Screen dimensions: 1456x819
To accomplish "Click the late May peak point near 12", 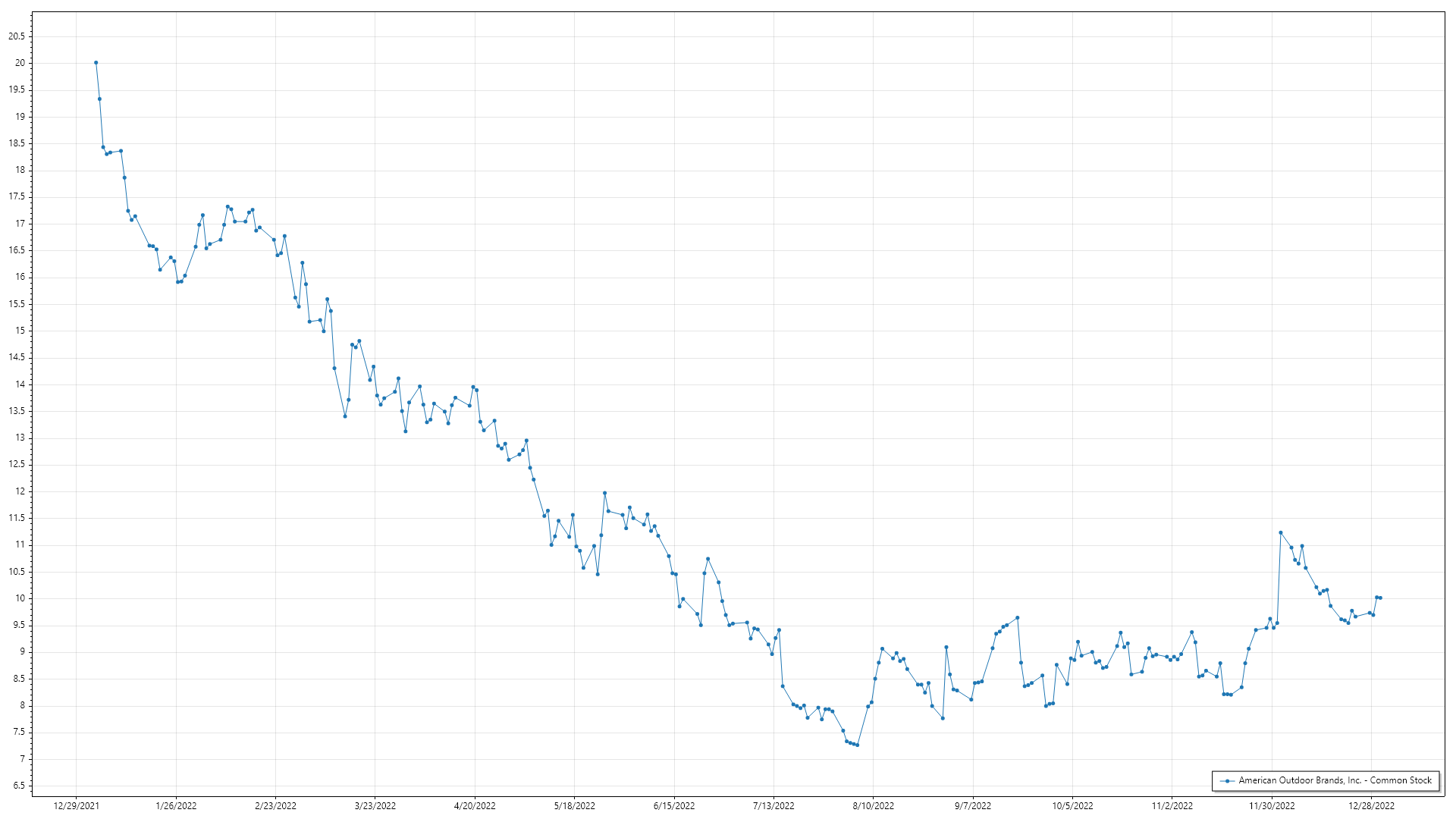I will pos(604,493).
